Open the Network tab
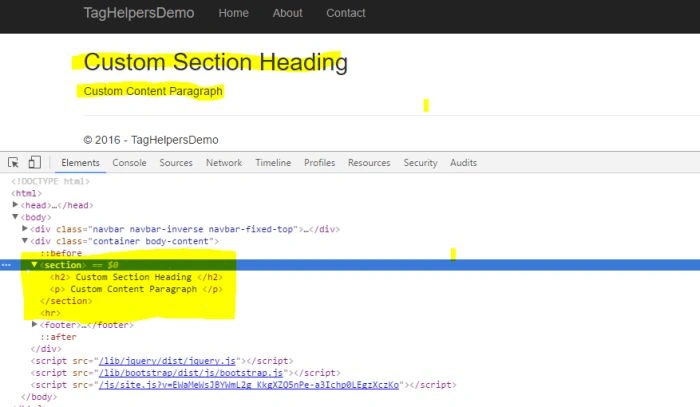 [224, 162]
